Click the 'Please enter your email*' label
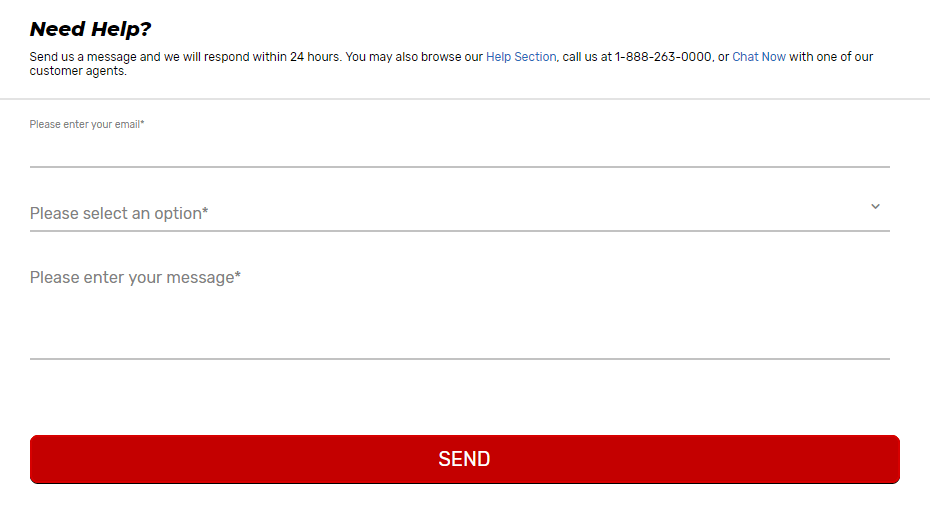The width and height of the screenshot is (930, 514). [x=87, y=124]
